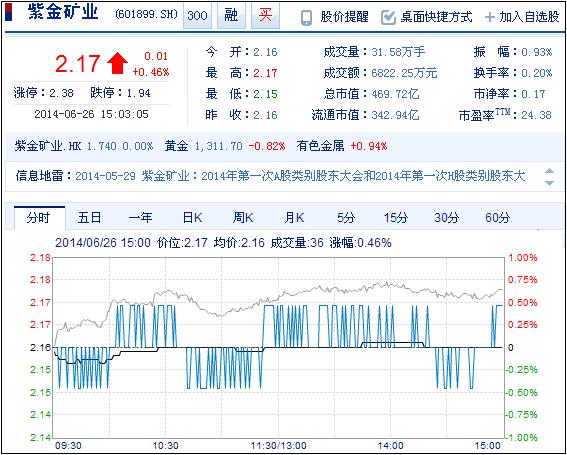This screenshot has height=455, width=567.
Task: Click the 成交额 6822.25万元 value
Action: (404, 73)
